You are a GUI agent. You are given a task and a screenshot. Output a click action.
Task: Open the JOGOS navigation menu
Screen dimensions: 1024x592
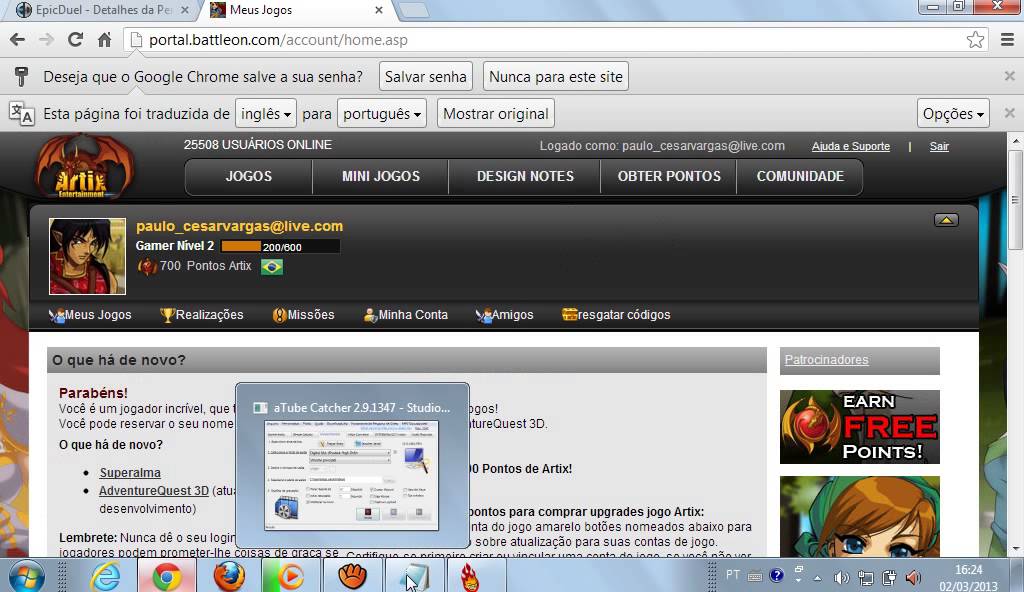click(x=249, y=176)
